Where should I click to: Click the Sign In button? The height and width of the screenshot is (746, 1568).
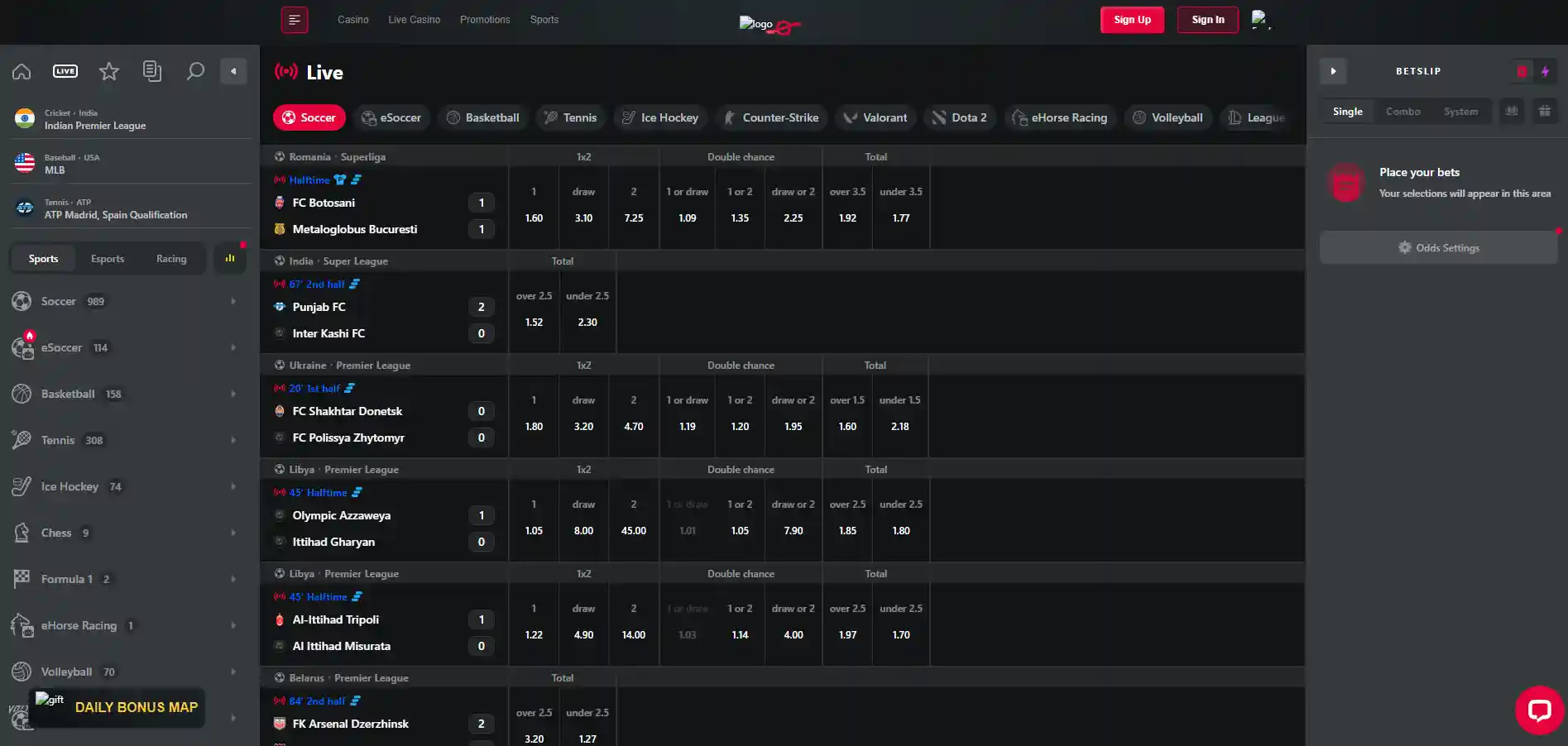1208,20
